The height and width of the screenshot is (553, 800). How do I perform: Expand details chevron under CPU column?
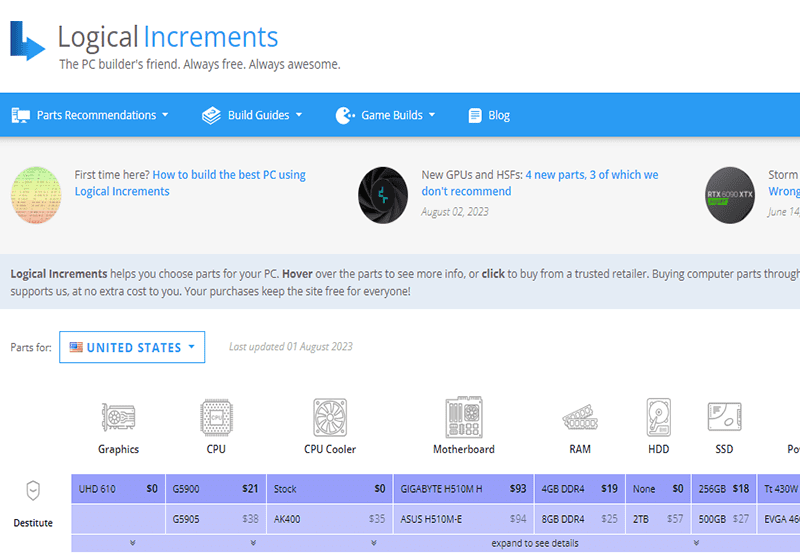[253, 543]
